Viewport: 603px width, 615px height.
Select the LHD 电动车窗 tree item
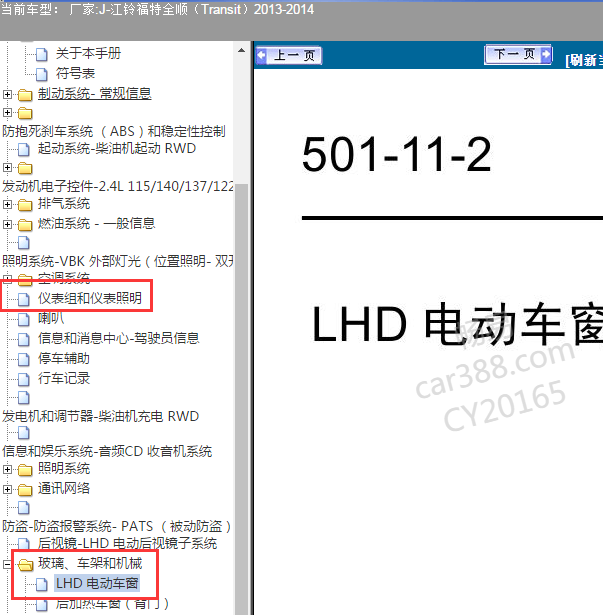pyautogui.click(x=97, y=583)
